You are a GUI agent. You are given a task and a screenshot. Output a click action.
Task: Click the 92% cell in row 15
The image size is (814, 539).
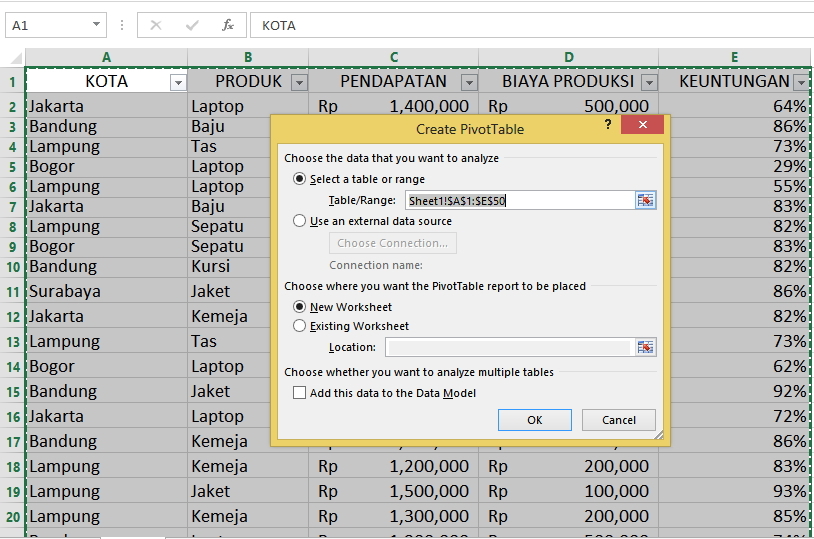click(x=740, y=392)
